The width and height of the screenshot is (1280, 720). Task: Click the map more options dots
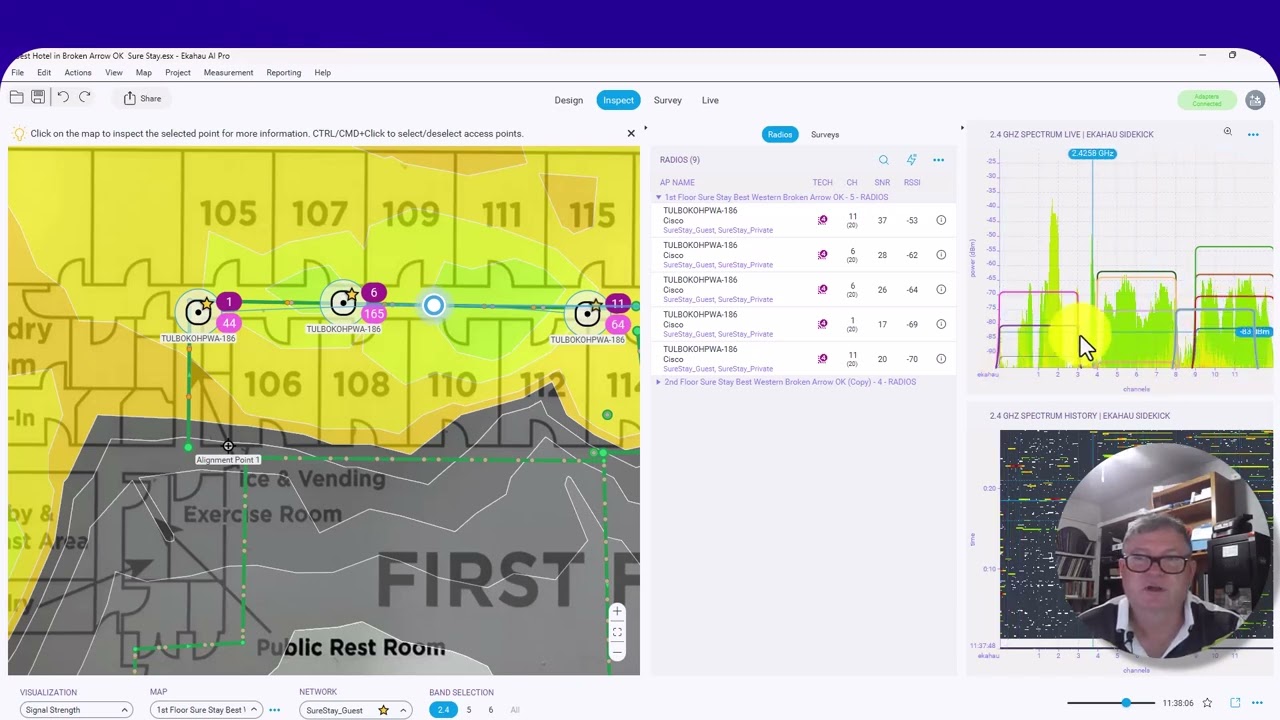274,710
